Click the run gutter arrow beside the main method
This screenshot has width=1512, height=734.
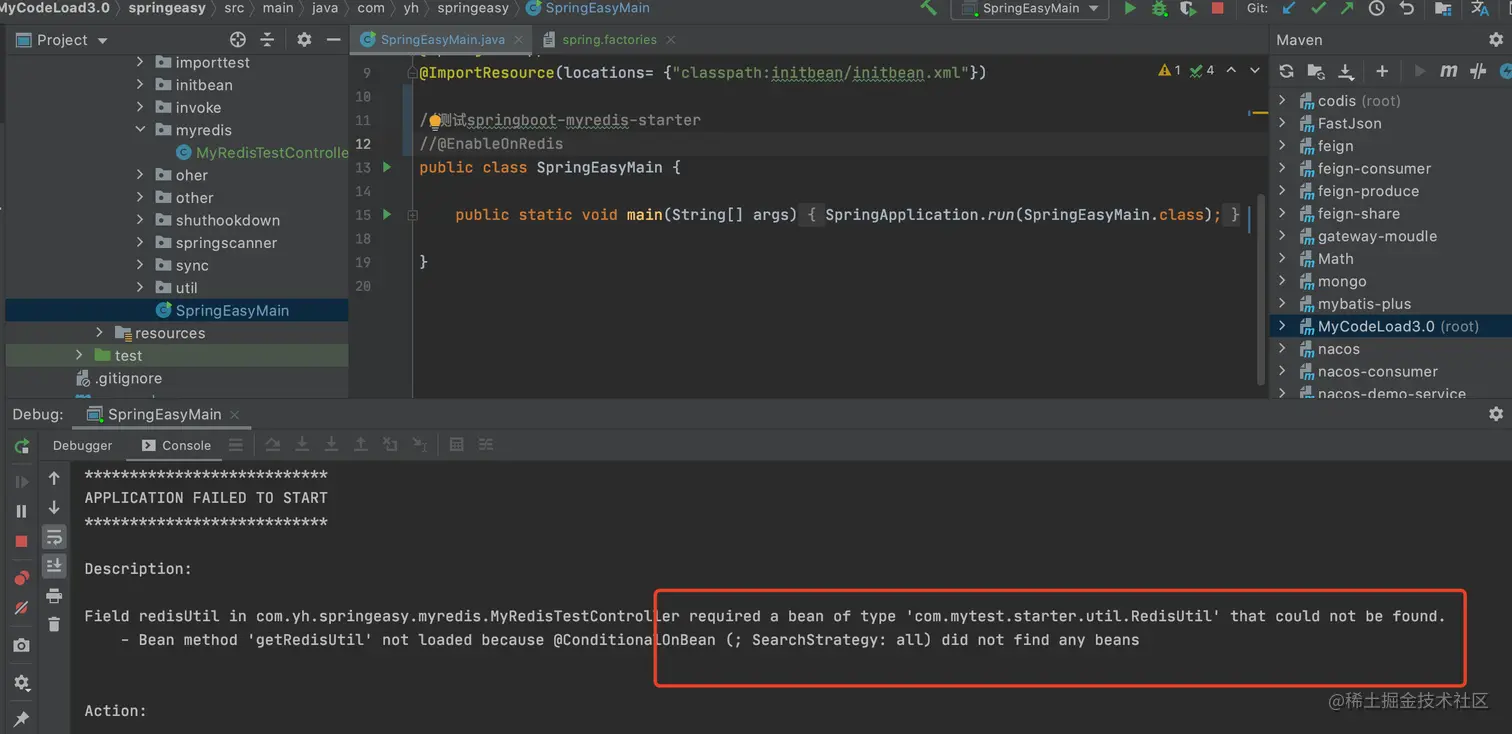(x=388, y=215)
